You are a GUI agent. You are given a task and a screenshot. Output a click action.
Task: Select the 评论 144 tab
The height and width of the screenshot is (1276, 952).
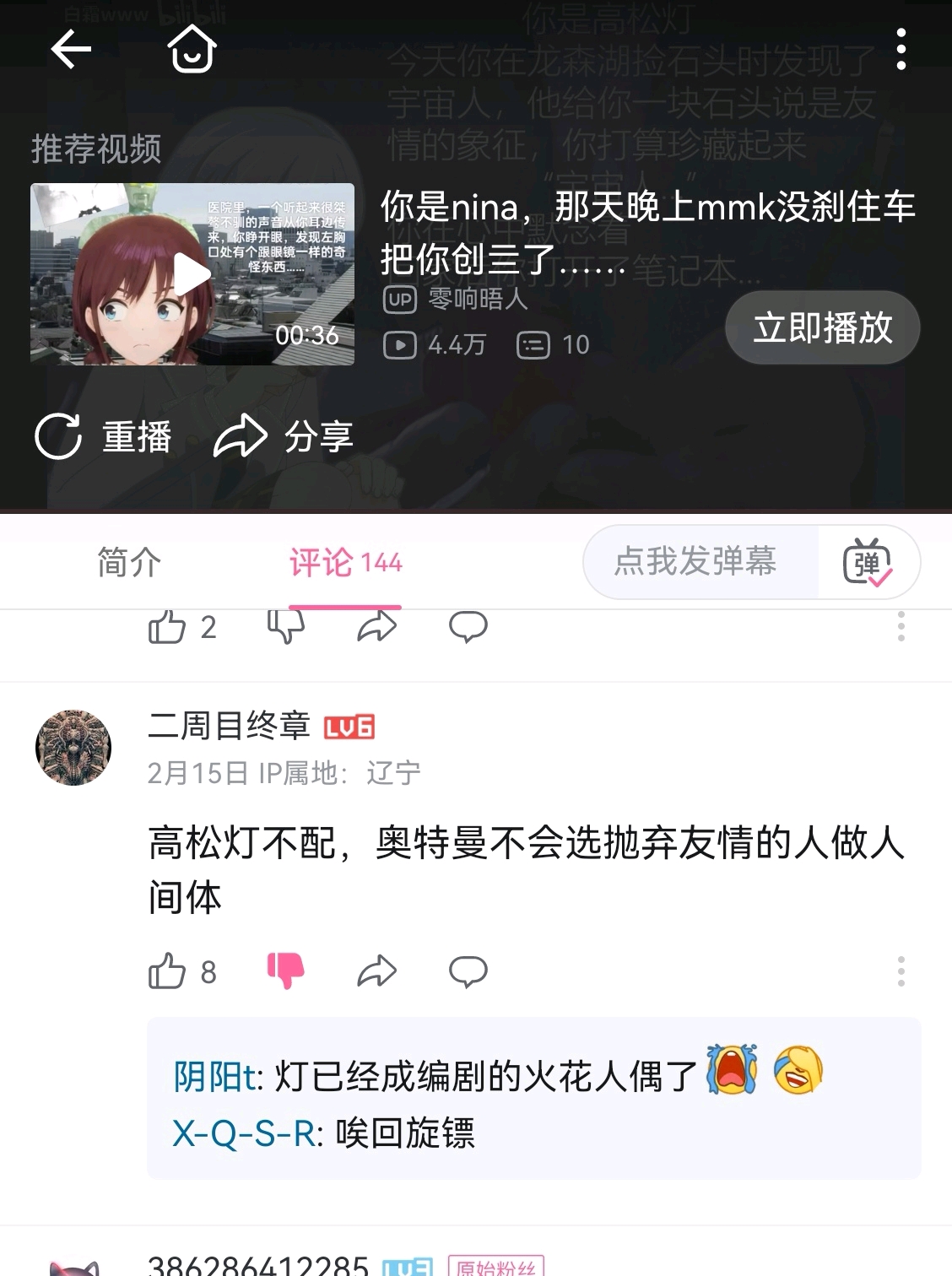click(x=345, y=563)
